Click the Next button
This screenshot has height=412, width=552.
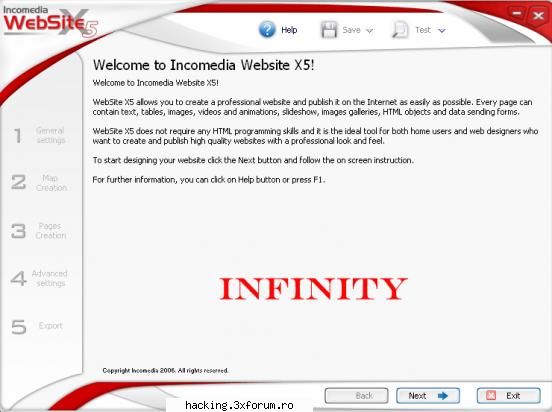(428, 396)
